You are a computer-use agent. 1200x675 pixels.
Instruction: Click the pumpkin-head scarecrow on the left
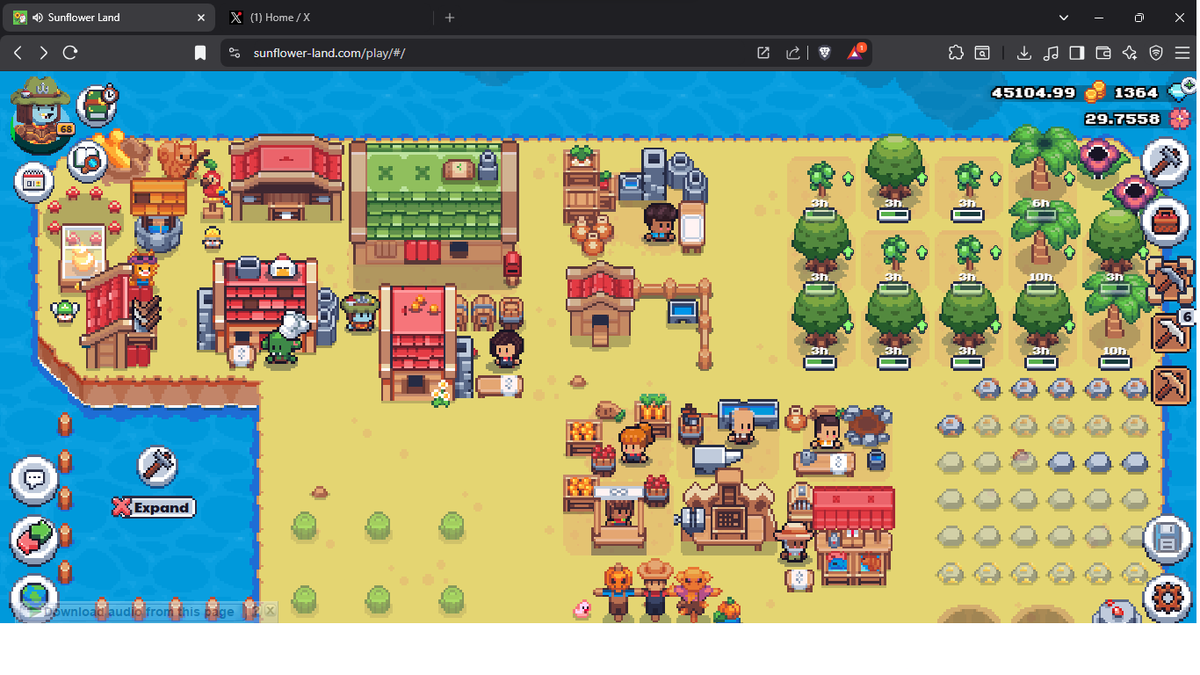tap(617, 590)
